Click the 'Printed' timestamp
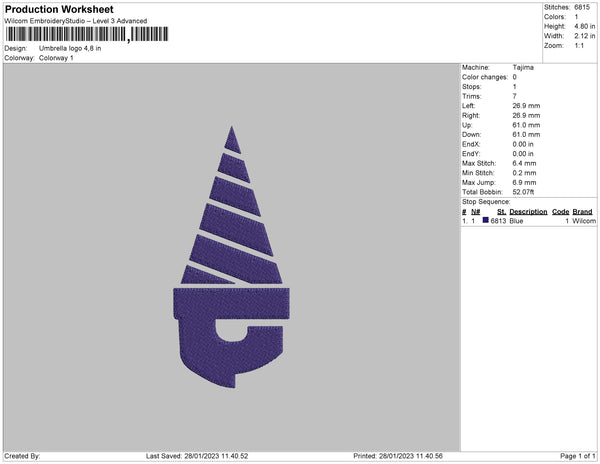600x464 pixels. 398,456
